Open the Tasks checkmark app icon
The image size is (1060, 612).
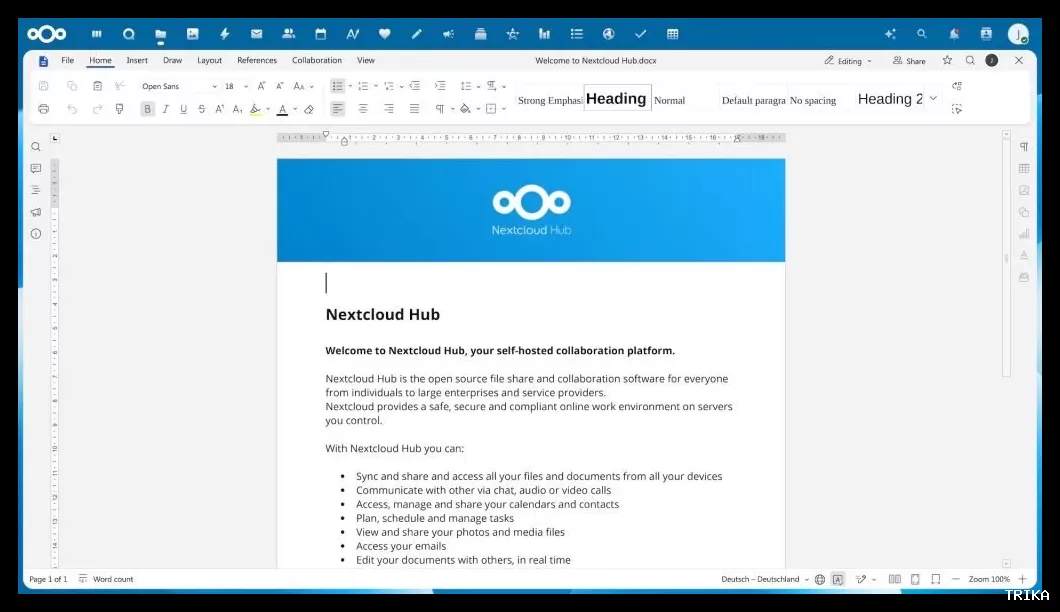pos(640,34)
